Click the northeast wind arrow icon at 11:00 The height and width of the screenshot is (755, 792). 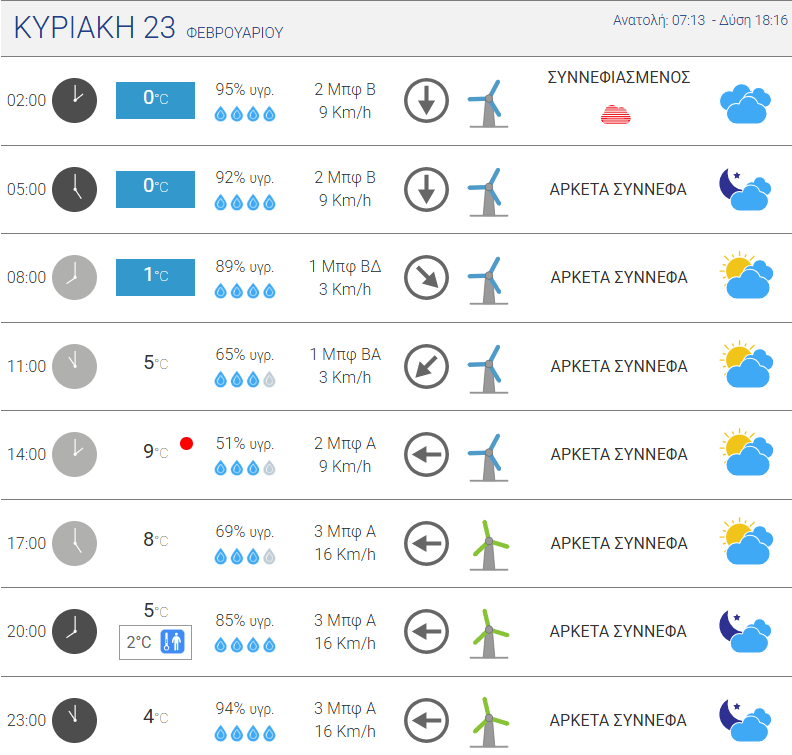tap(426, 366)
